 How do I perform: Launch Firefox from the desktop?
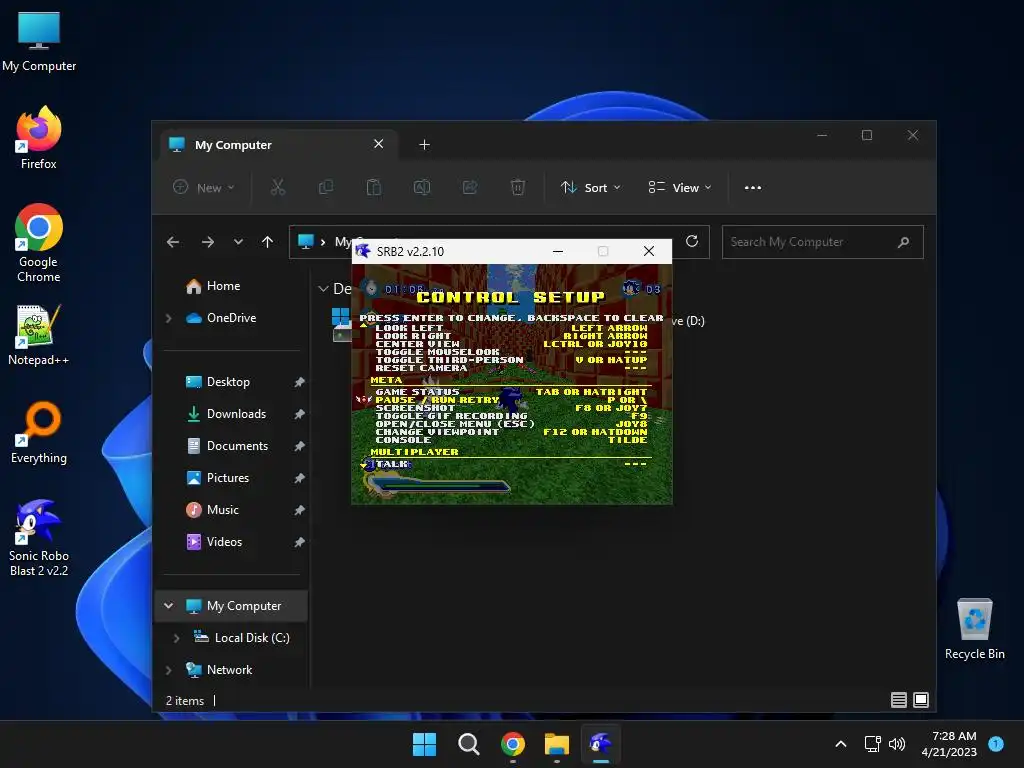39,138
